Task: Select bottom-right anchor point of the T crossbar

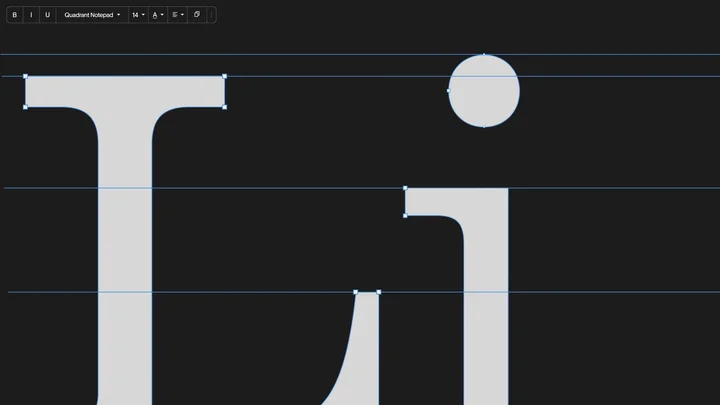Action: [225, 107]
